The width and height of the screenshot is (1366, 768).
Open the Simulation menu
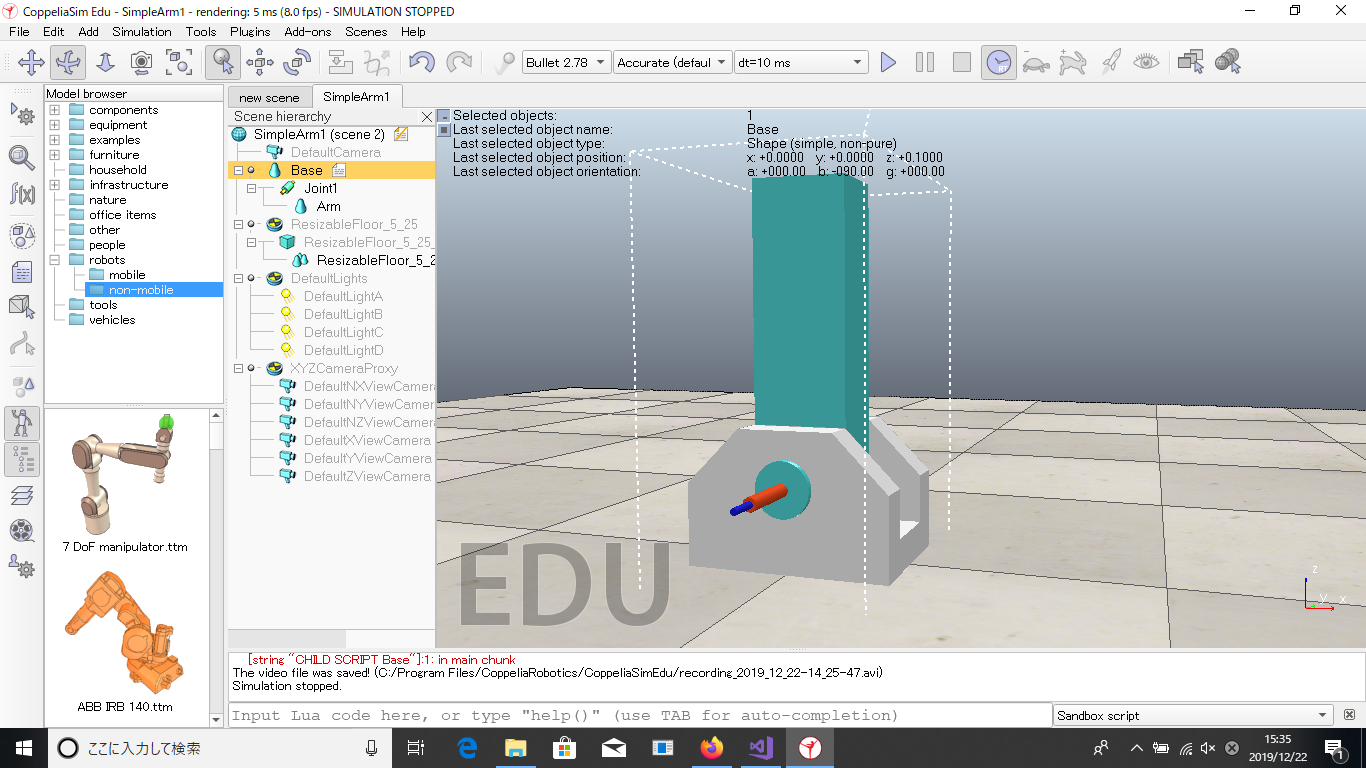pos(142,31)
